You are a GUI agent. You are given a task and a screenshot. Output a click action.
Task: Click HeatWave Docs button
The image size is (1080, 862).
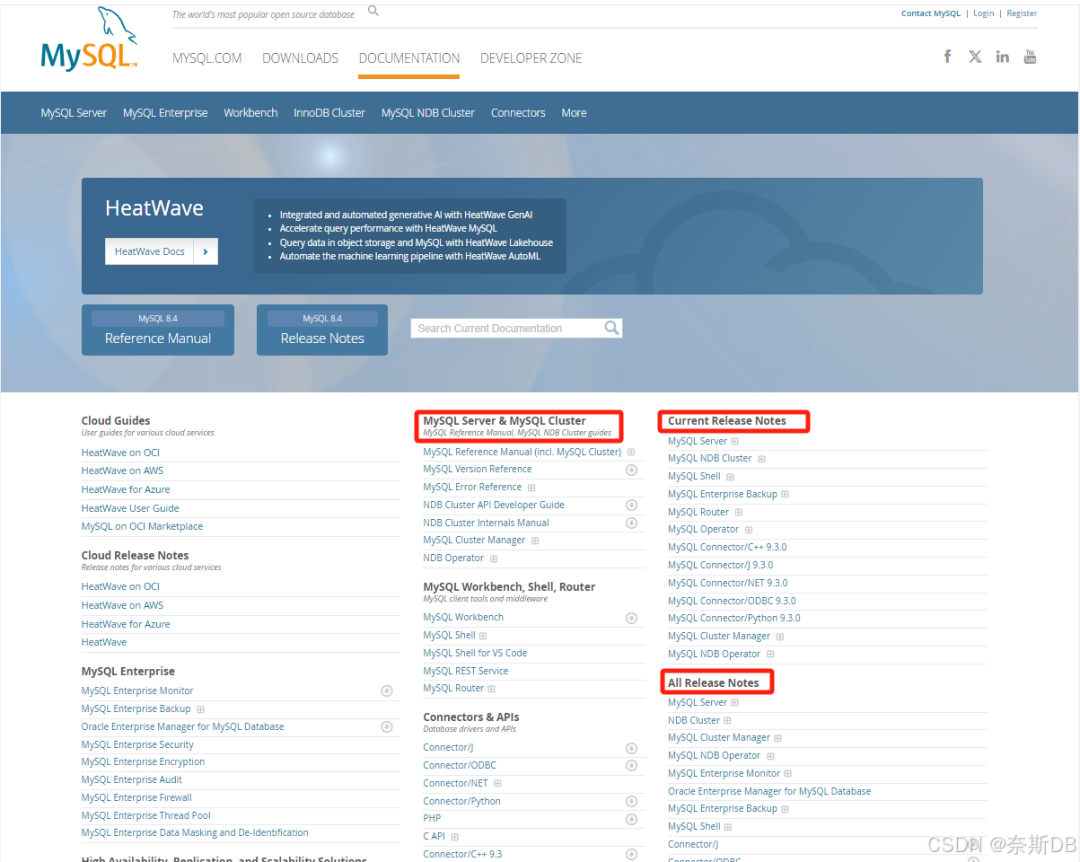149,252
